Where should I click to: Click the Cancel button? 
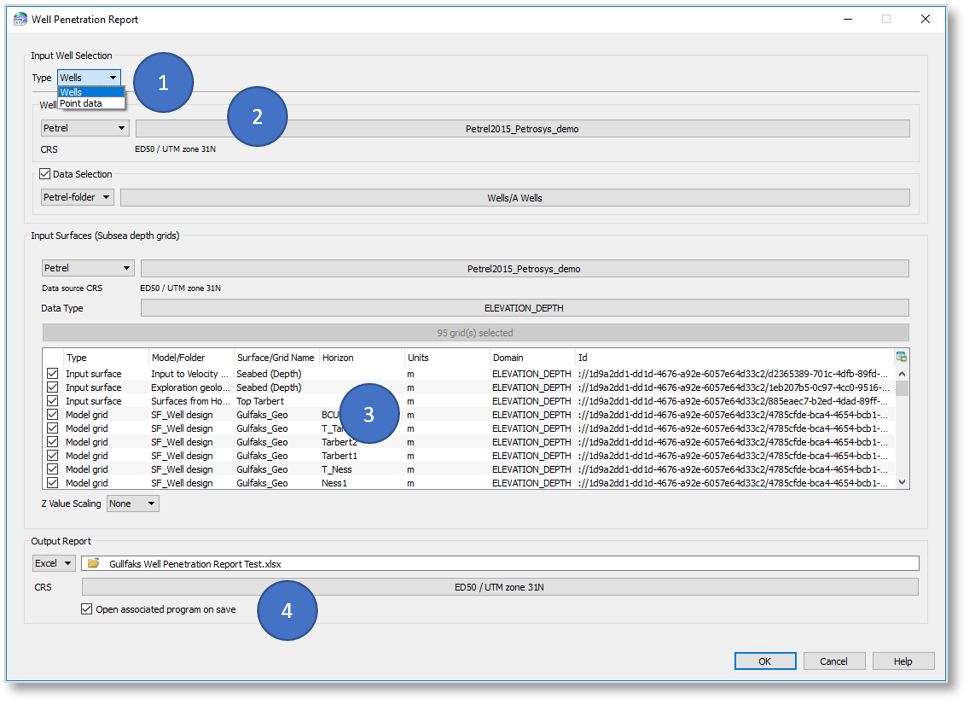click(x=833, y=661)
